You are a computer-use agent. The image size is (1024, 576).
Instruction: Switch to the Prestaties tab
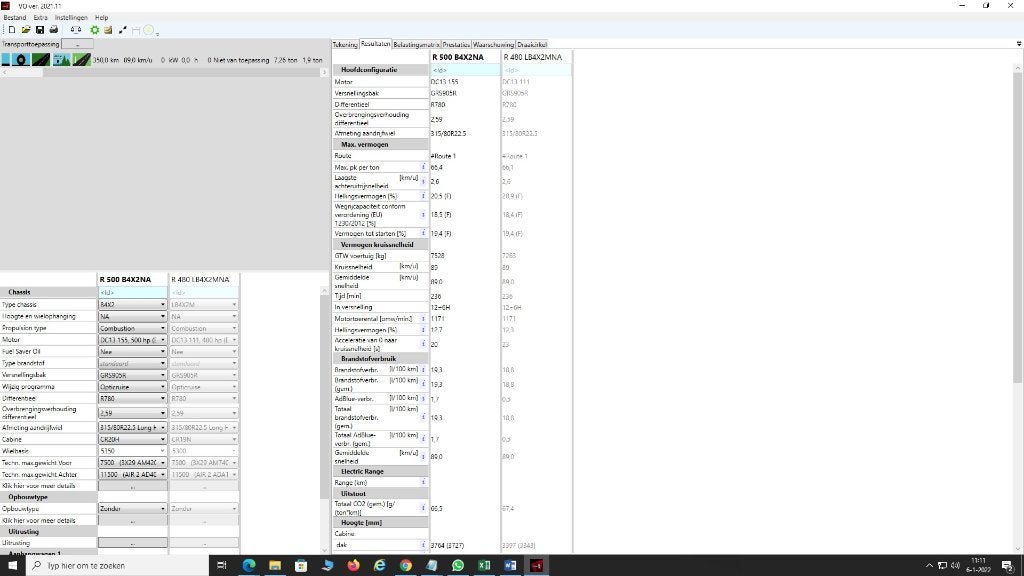pyautogui.click(x=456, y=44)
